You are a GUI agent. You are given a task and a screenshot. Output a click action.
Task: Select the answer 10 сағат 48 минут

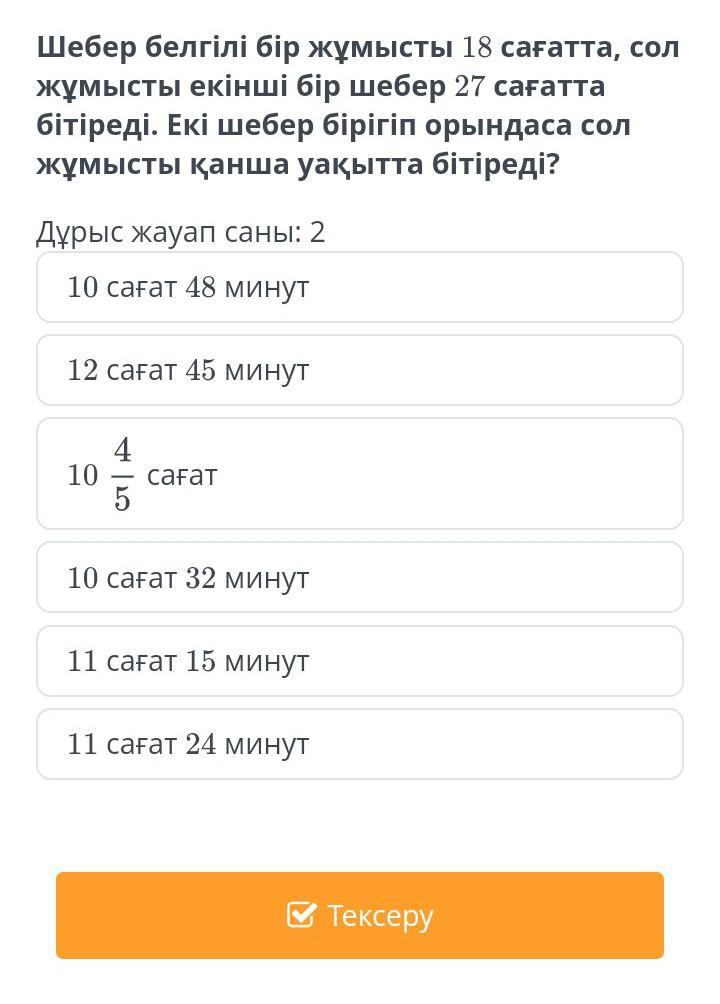(x=360, y=287)
